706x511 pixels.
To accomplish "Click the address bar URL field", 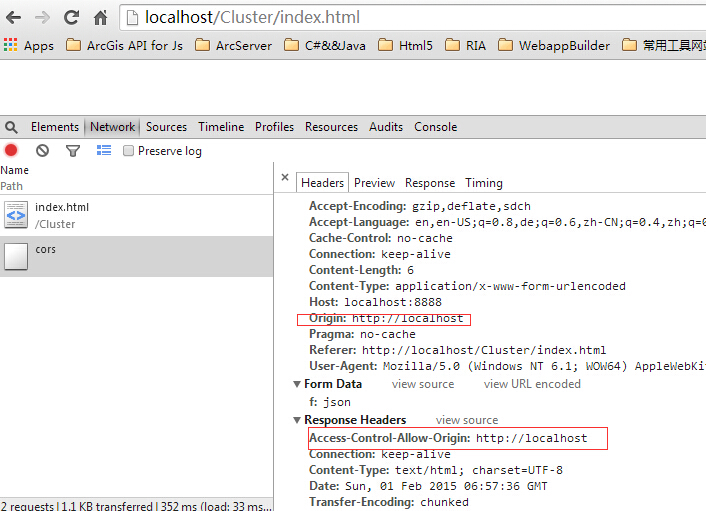I will click(400, 17).
